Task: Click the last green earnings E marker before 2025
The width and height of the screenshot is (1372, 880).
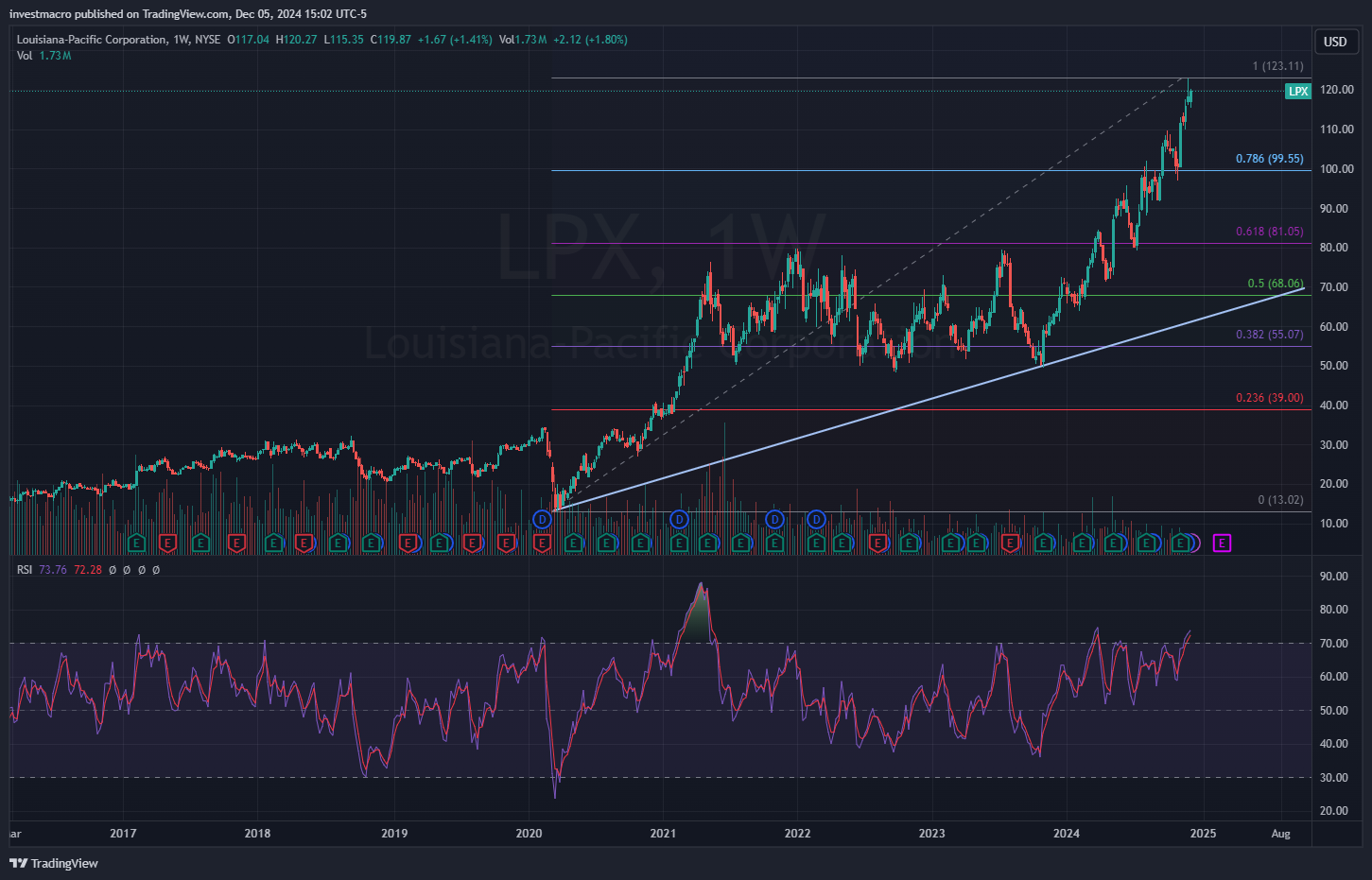Action: coord(1180,543)
